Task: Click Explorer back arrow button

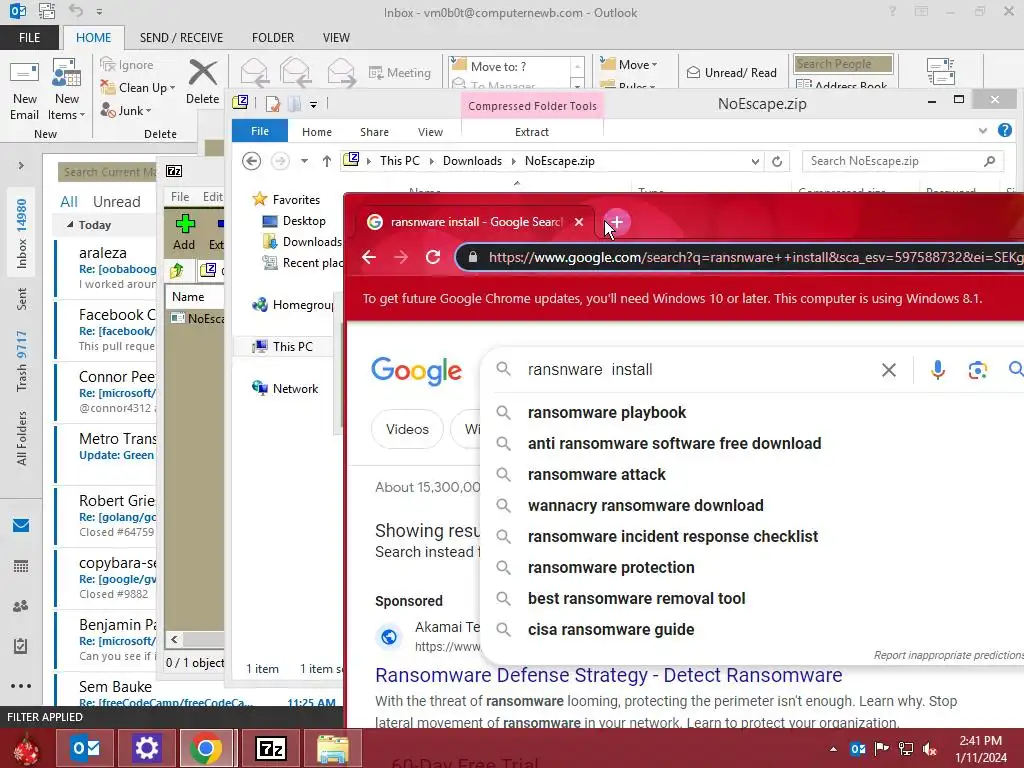Action: [x=251, y=161]
